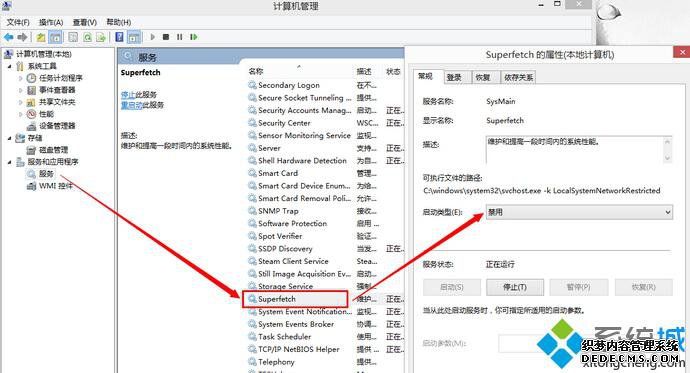The height and width of the screenshot is (373, 690).
Task: Click the Forward arrow toolbar icon
Action: (x=22, y=37)
